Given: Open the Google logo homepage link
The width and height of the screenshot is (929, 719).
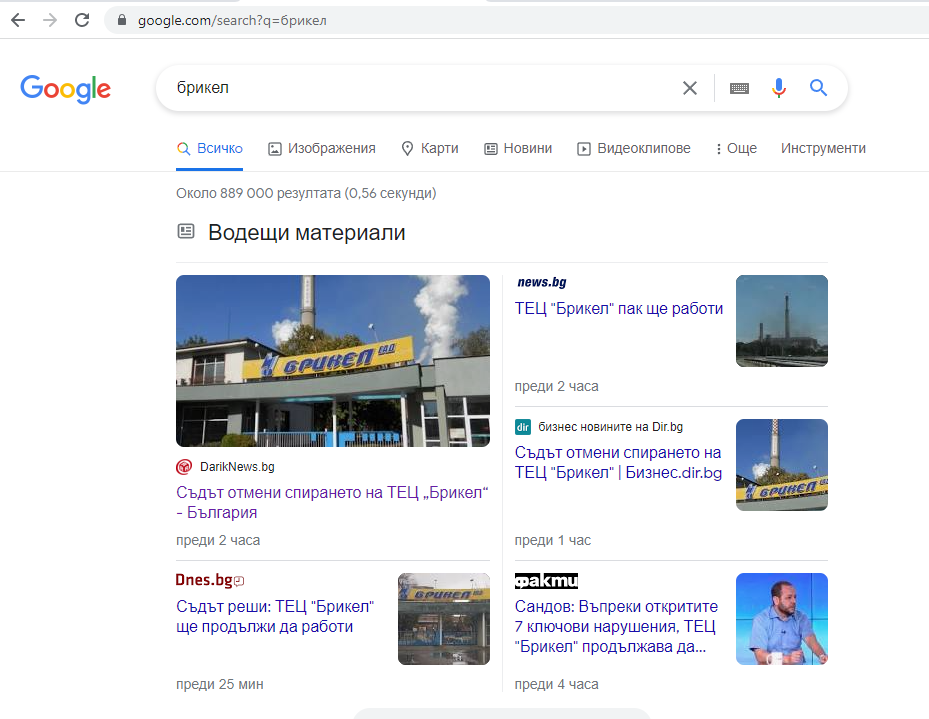Looking at the screenshot, I should coord(65,89).
